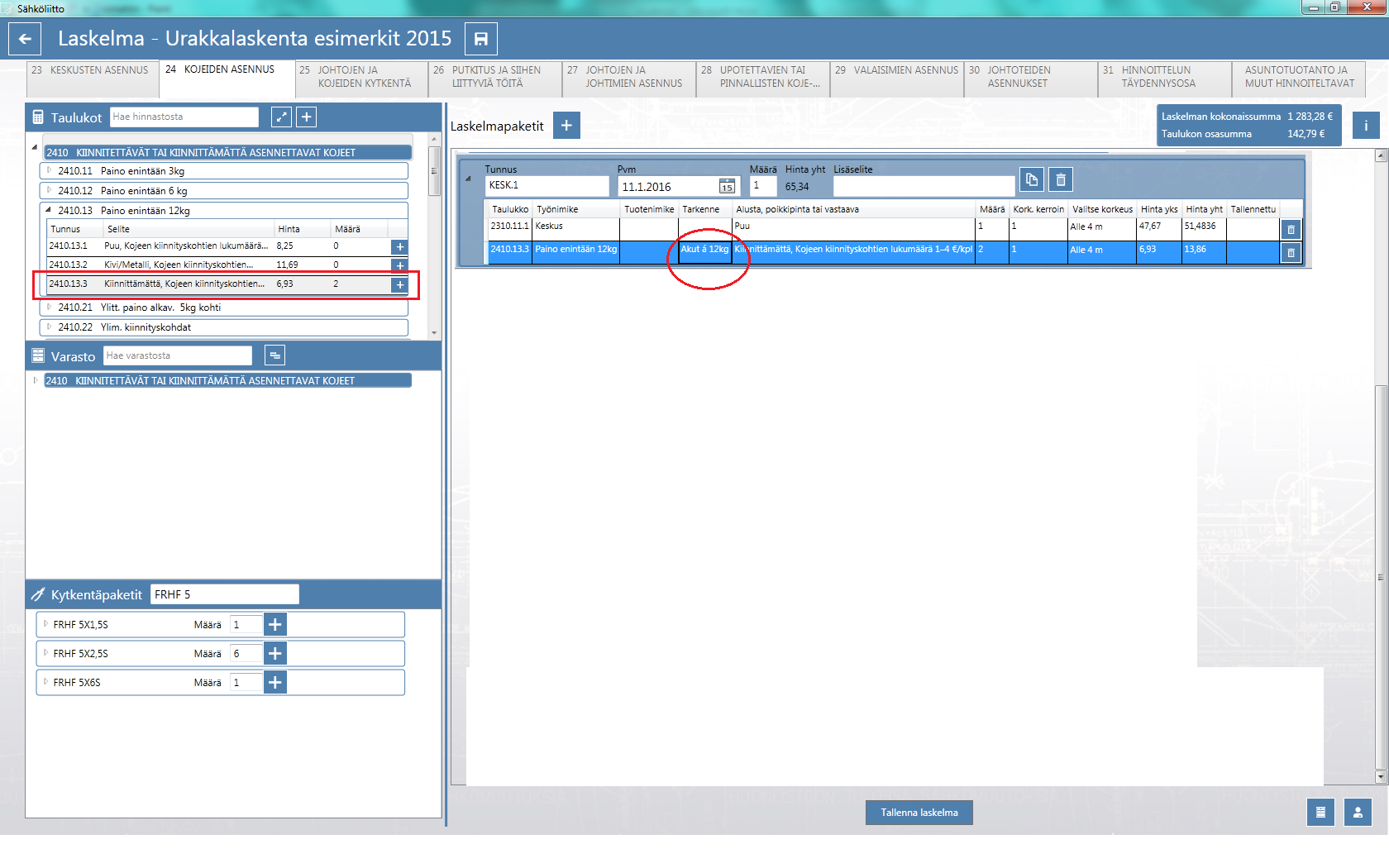Open the list view icon at bottom right

(x=1320, y=812)
